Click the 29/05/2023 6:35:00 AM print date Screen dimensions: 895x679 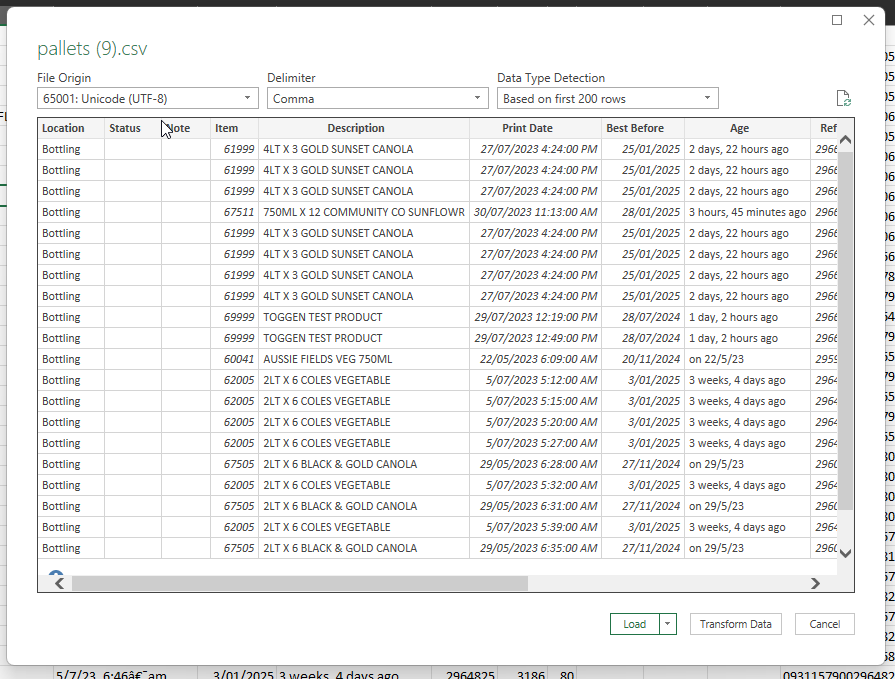[535, 548]
